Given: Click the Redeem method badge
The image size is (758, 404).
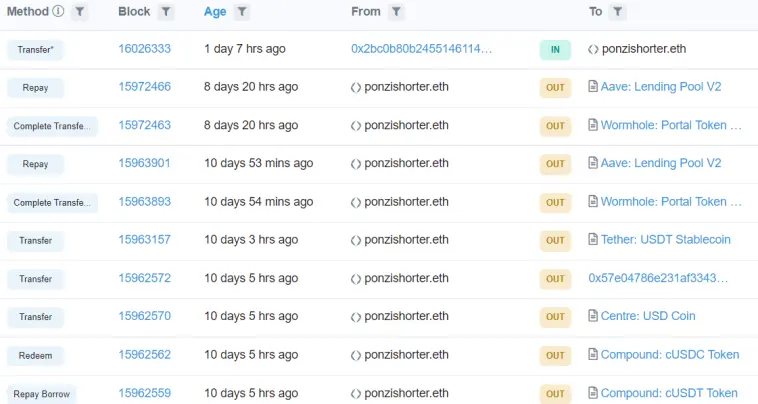Looking at the screenshot, I should [x=35, y=356].
